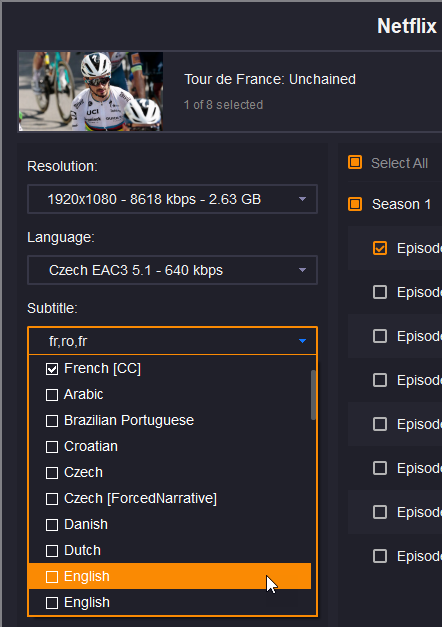
Task: Check the last English subtitle checkbox
Action: [52, 603]
